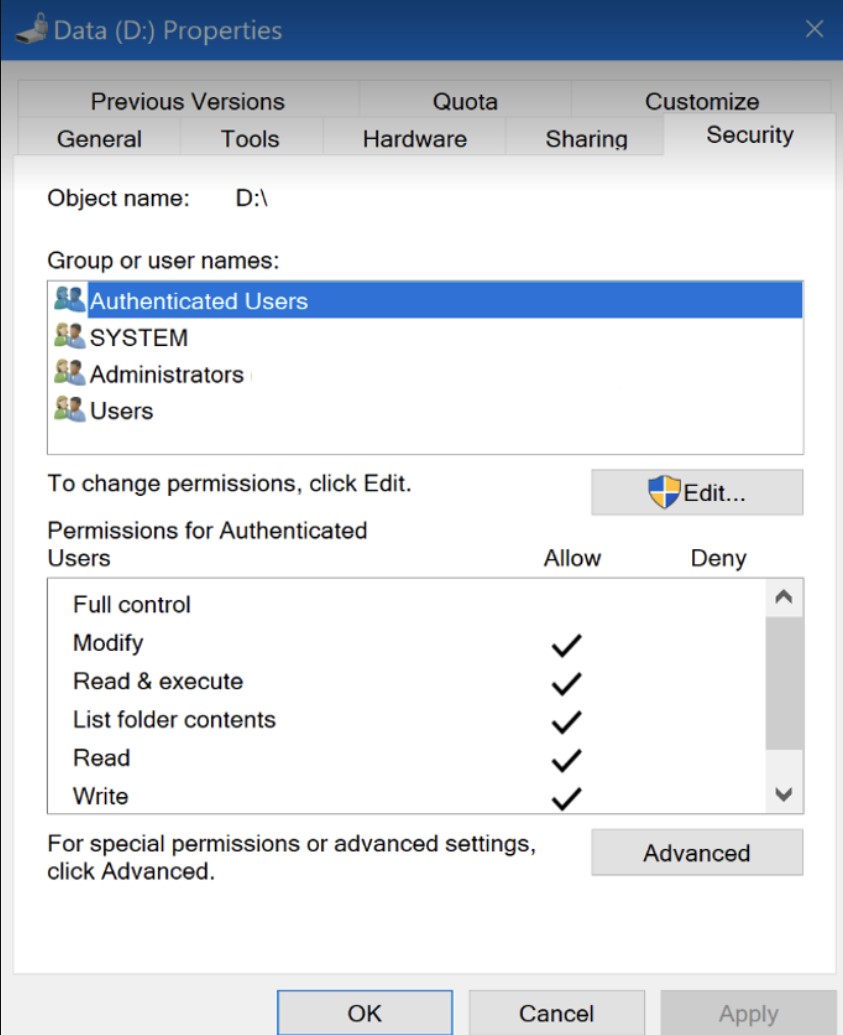Switch to the Hardware tab
This screenshot has width=843, height=1035.
tap(414, 139)
